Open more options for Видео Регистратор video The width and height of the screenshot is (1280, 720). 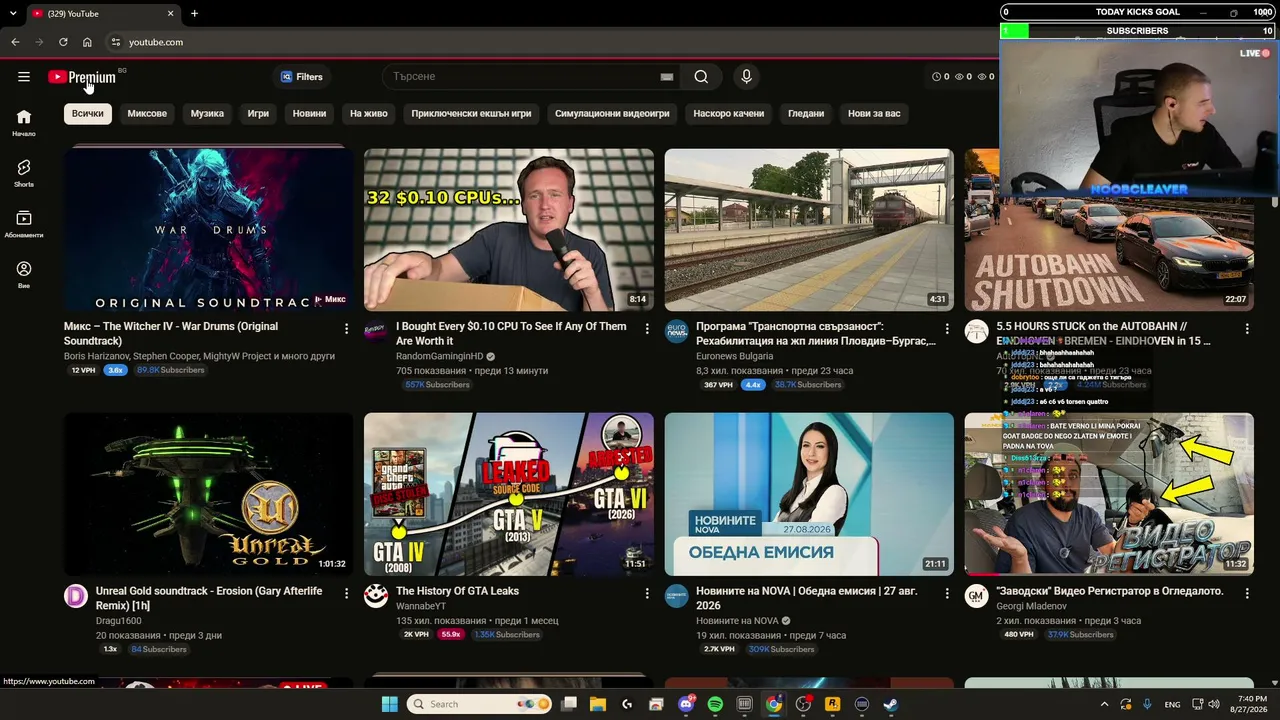[1247, 593]
